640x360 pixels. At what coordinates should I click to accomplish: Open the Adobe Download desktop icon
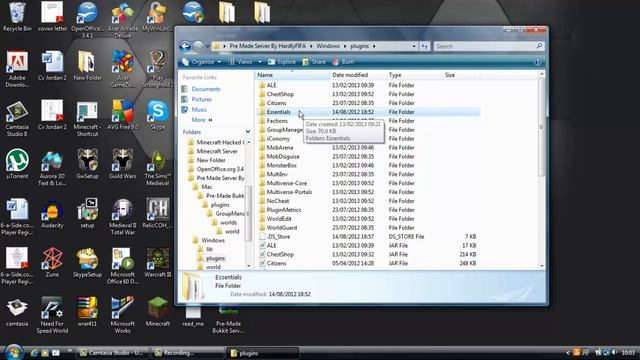[17, 69]
